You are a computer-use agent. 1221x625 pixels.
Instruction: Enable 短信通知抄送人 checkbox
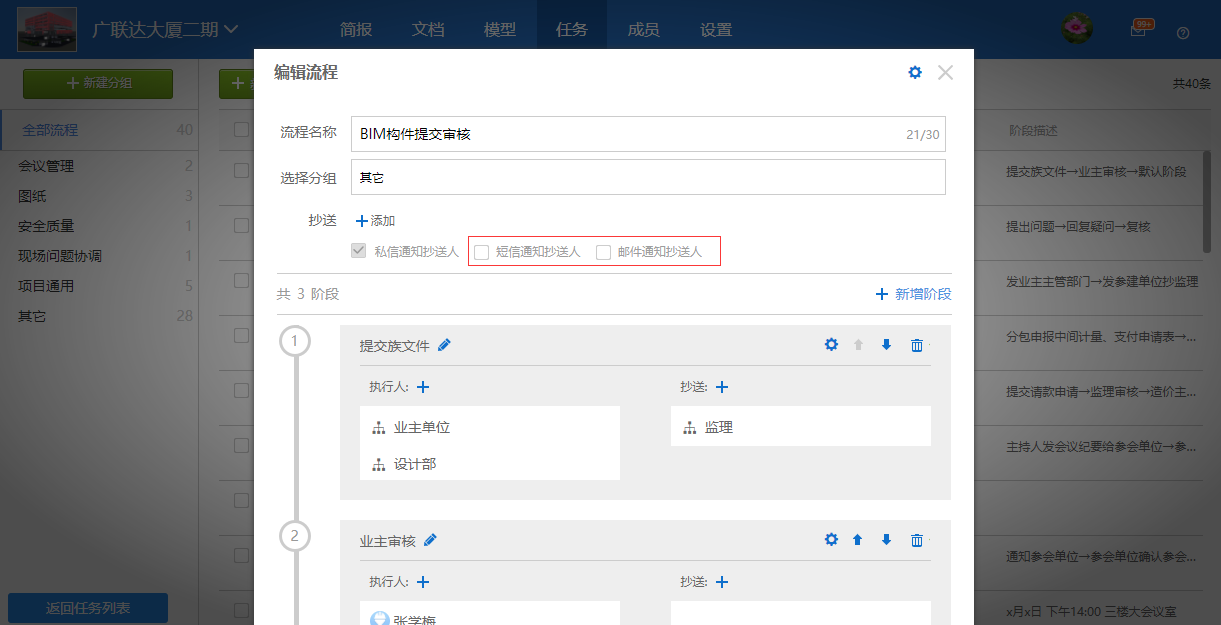click(x=482, y=252)
